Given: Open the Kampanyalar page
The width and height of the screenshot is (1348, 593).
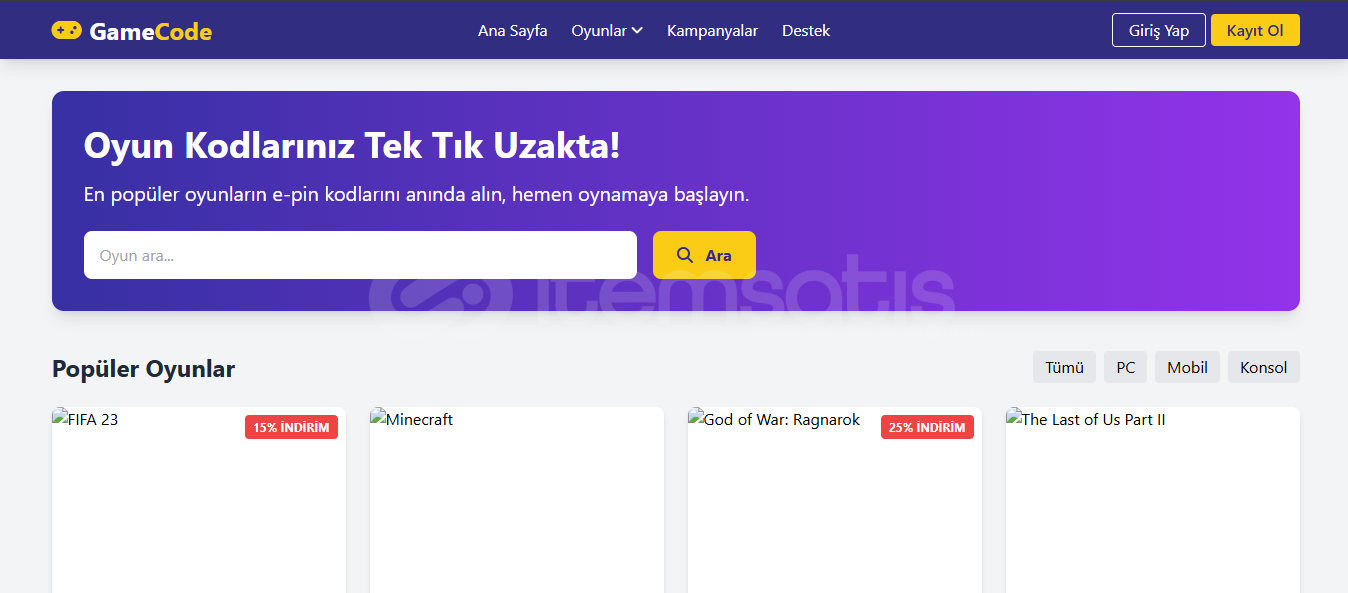Looking at the screenshot, I should (x=712, y=31).
